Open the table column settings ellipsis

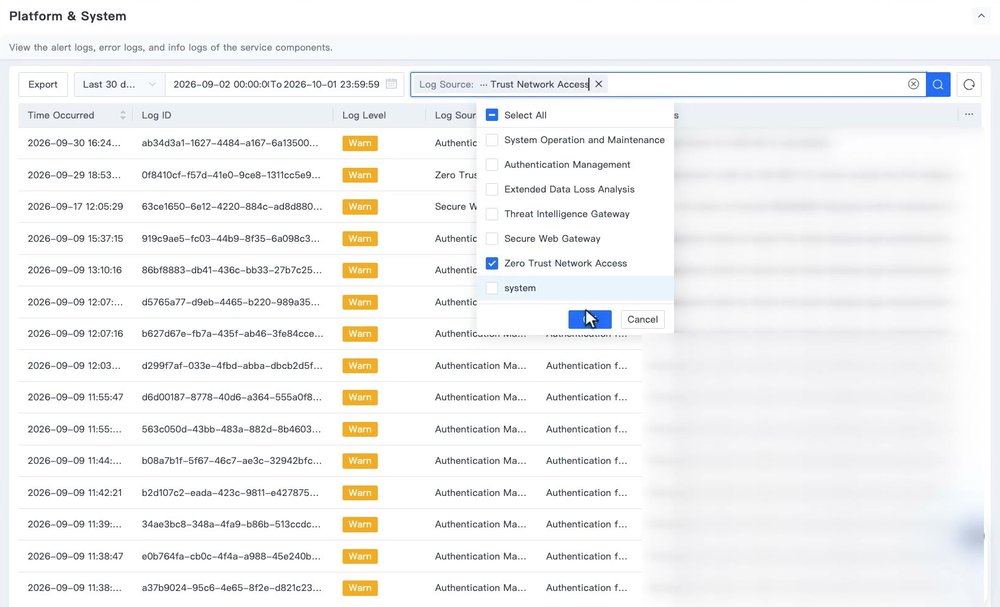969,115
